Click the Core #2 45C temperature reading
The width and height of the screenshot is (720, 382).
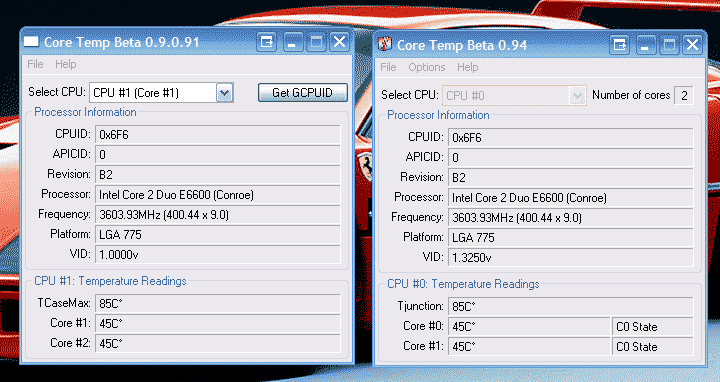click(x=218, y=343)
